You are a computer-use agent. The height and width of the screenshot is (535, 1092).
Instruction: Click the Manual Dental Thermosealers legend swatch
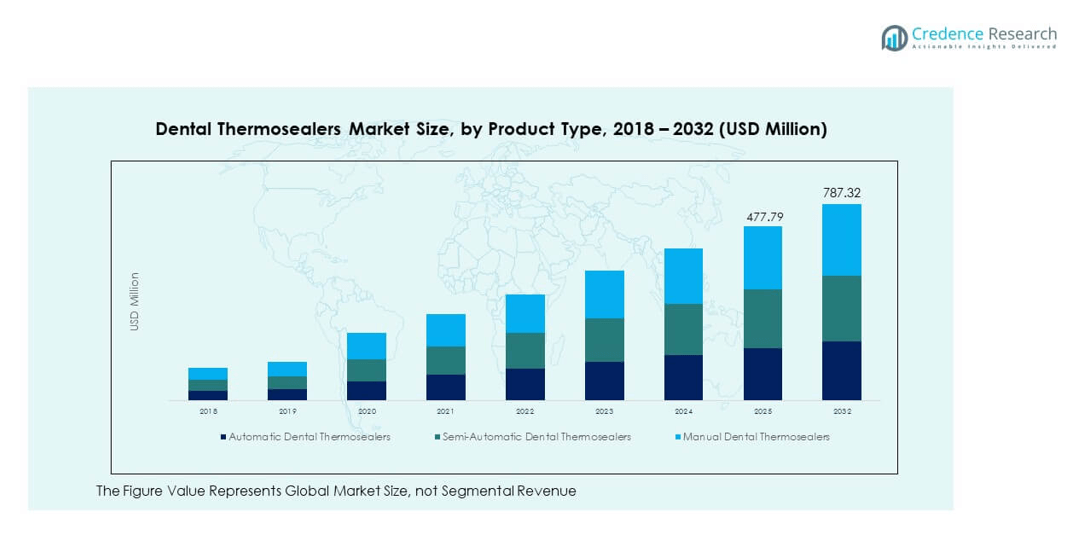point(677,437)
